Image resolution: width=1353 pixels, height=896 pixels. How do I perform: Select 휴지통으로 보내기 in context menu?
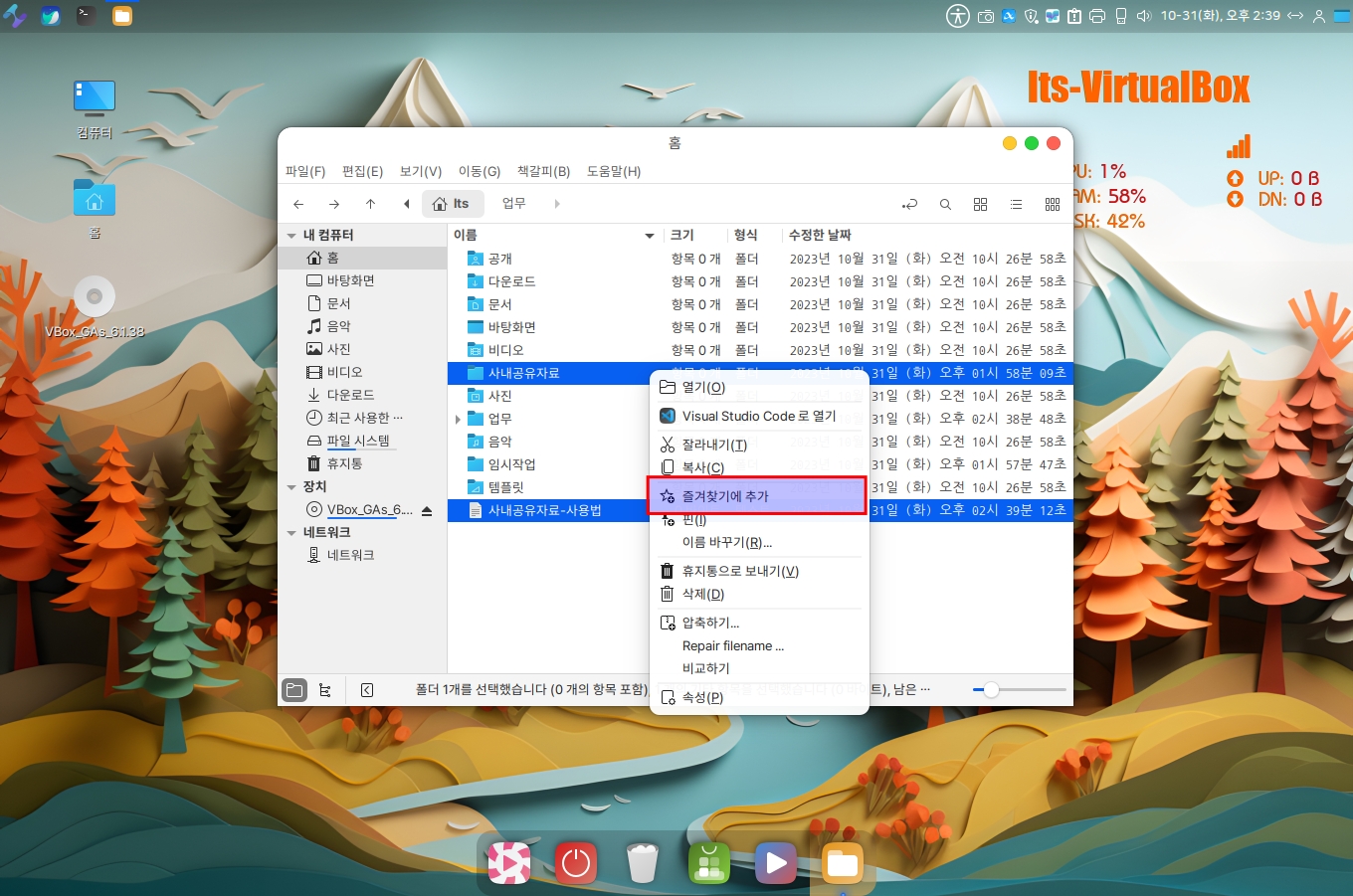pos(739,571)
